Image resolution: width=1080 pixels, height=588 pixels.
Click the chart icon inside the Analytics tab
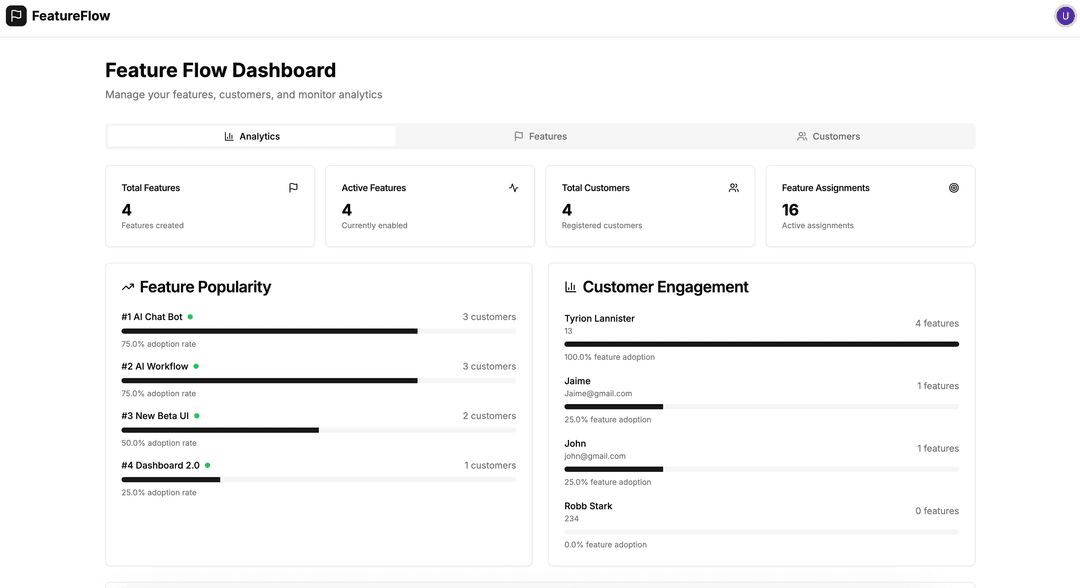click(x=229, y=135)
